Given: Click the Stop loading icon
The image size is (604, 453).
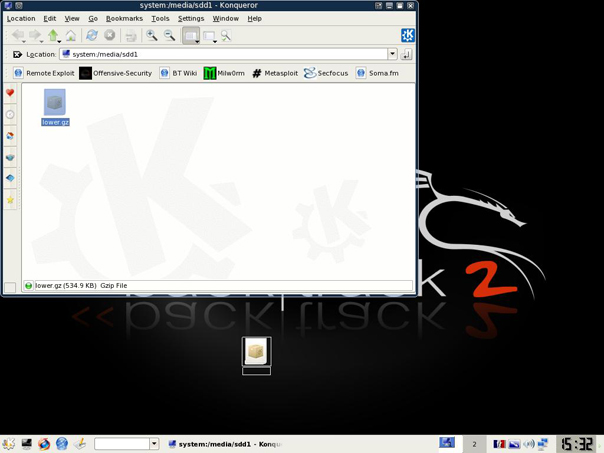Looking at the screenshot, I should 110,35.
